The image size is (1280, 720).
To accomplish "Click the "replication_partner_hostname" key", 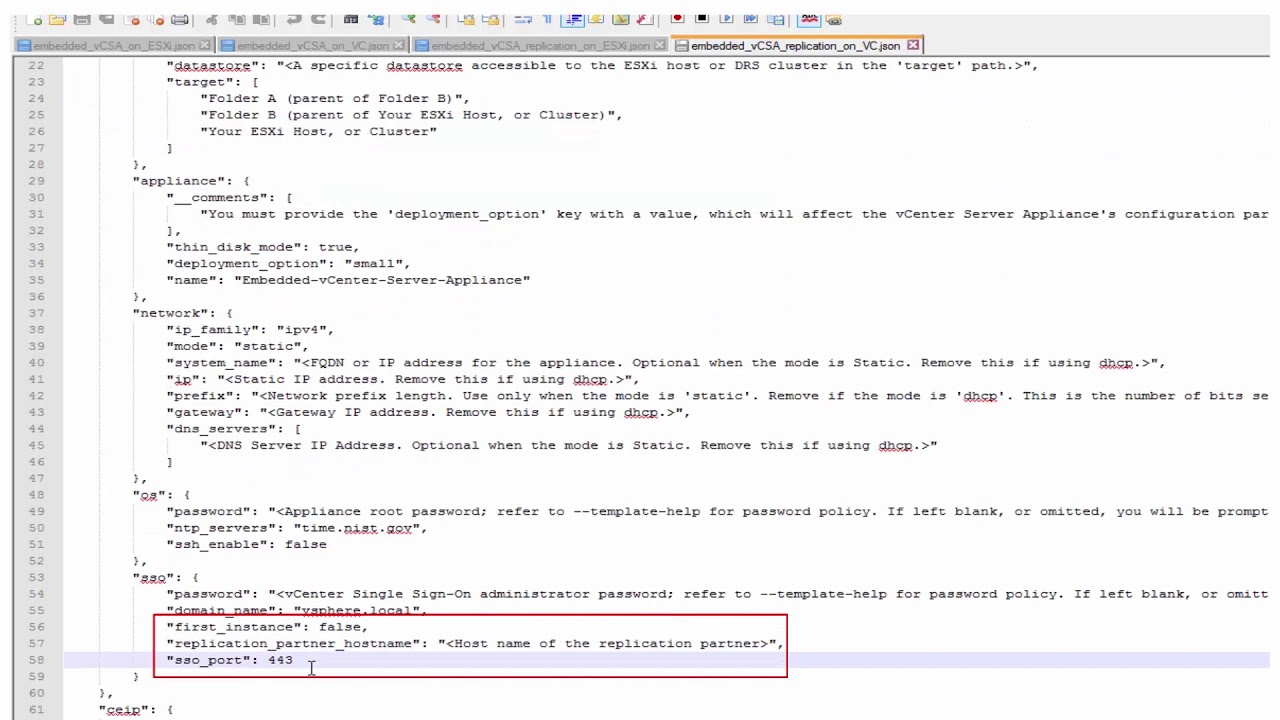I will pos(293,643).
